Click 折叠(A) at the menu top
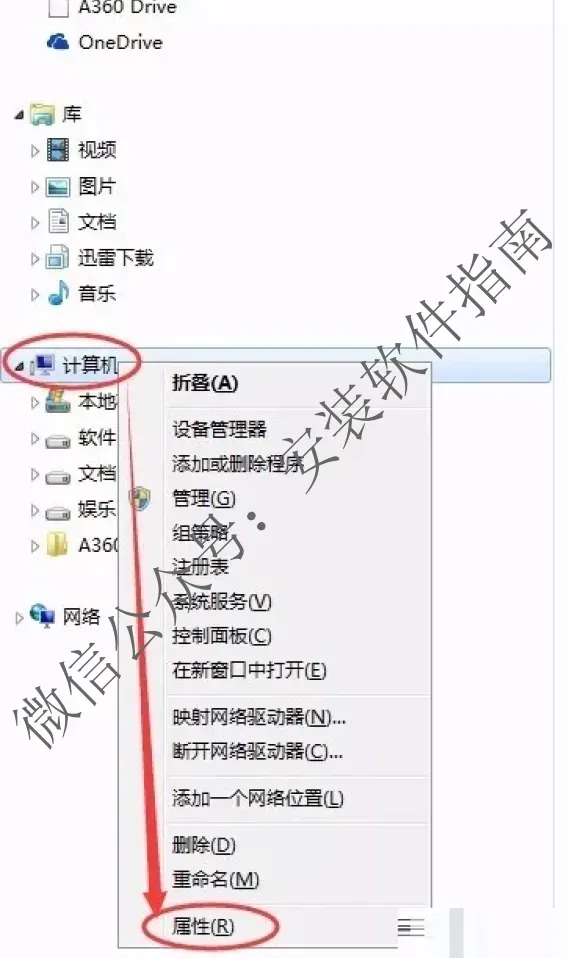This screenshot has height=958, width=567. tap(205, 383)
